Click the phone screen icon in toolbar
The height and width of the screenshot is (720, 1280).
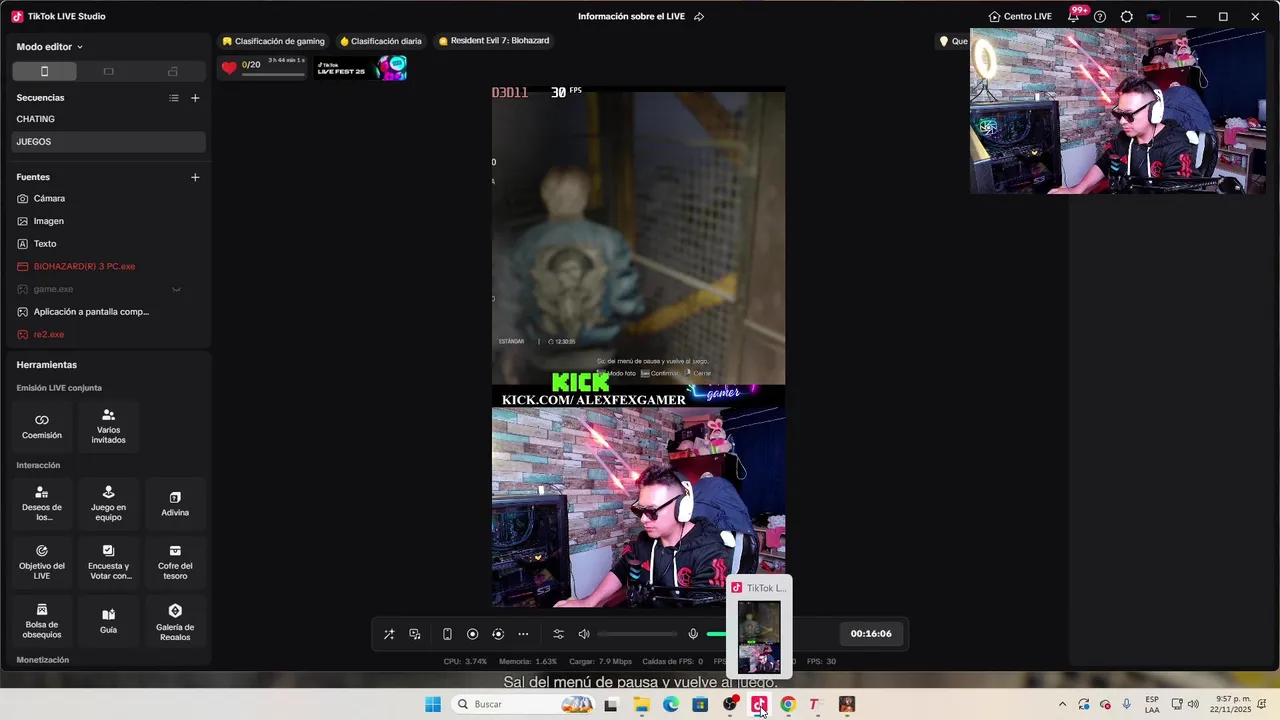447,634
